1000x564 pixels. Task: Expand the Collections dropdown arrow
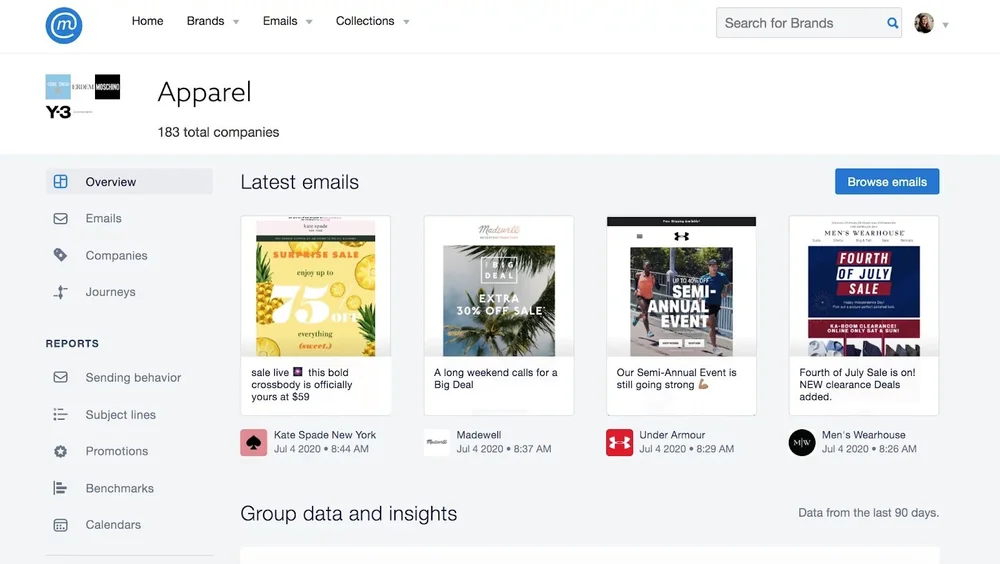[406, 22]
